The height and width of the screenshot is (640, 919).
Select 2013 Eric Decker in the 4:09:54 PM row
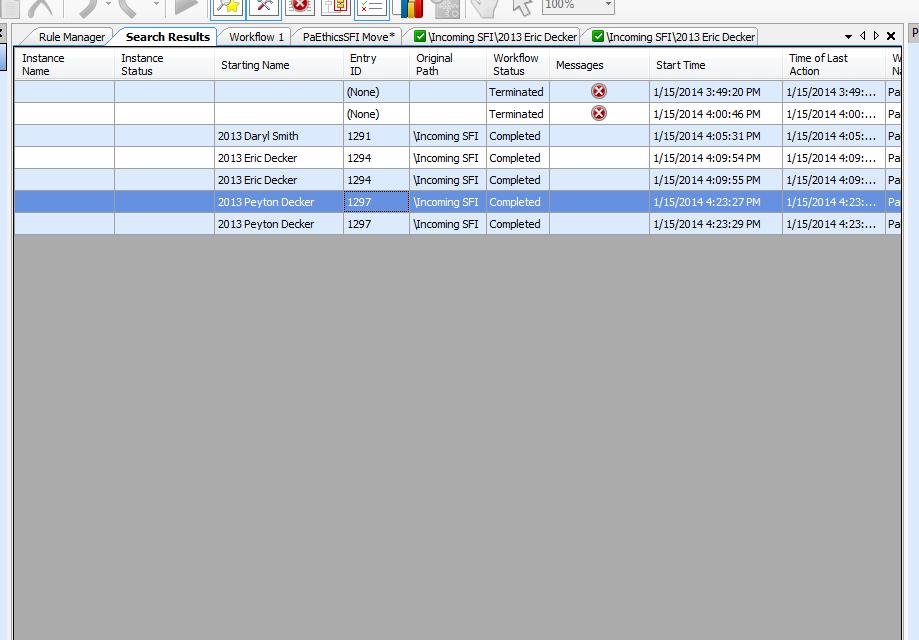point(279,158)
